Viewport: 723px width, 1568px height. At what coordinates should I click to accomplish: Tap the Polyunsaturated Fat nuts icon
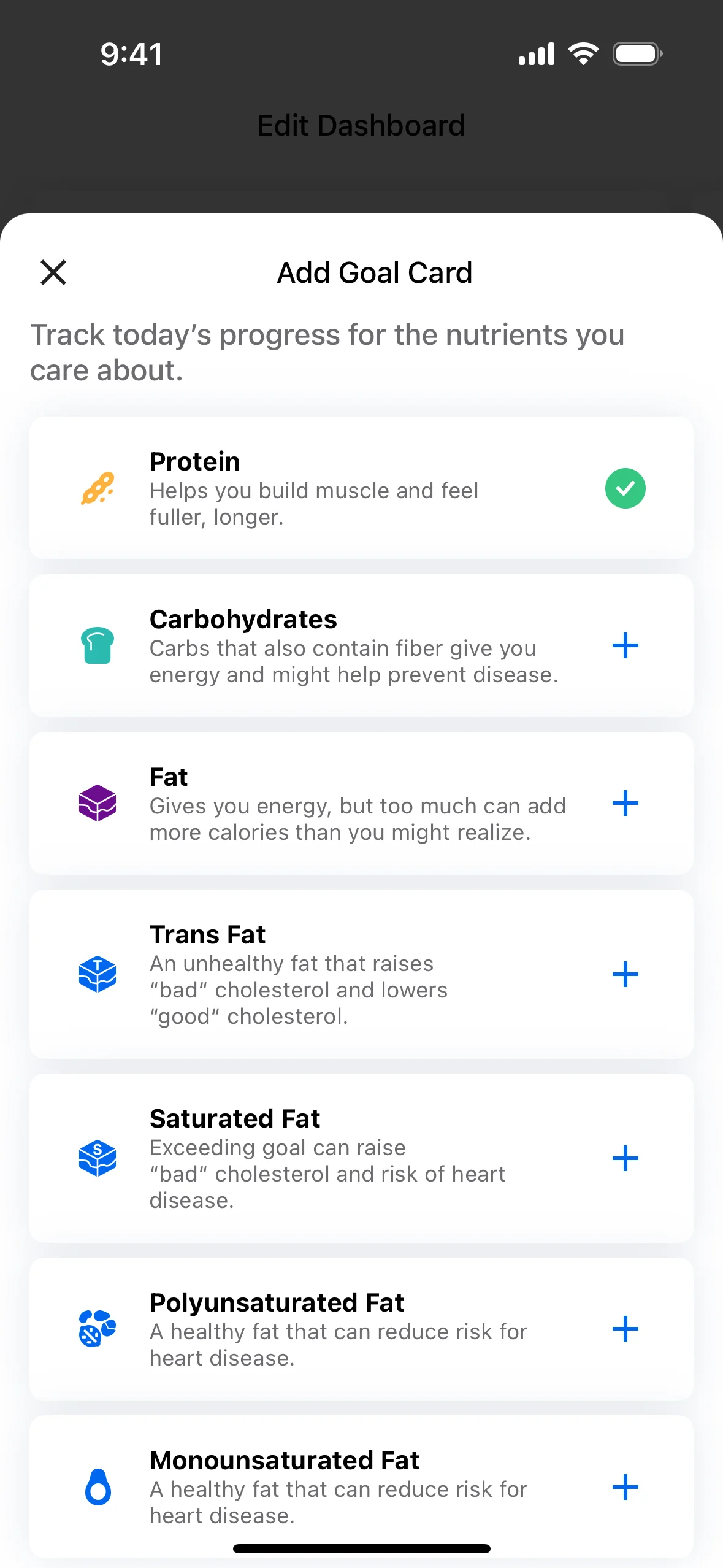(98, 1329)
